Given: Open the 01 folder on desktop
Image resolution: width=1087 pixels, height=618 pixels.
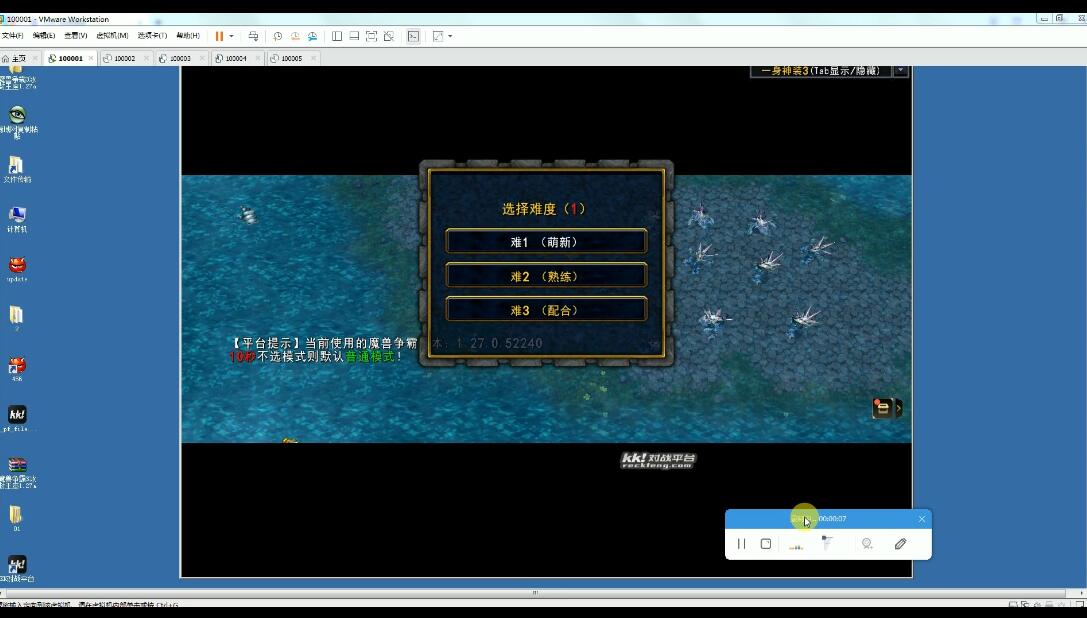Looking at the screenshot, I should click(x=16, y=518).
